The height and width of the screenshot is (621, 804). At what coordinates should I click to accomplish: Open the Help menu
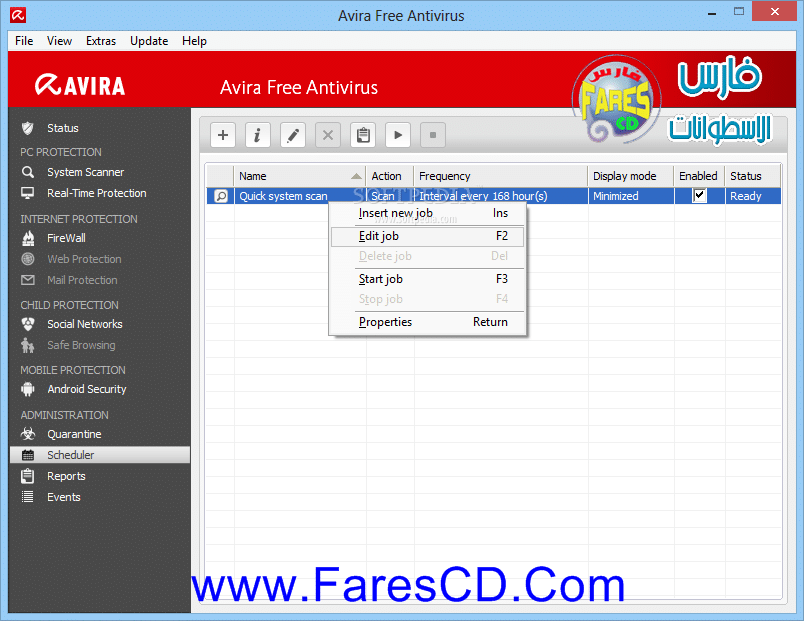click(194, 41)
